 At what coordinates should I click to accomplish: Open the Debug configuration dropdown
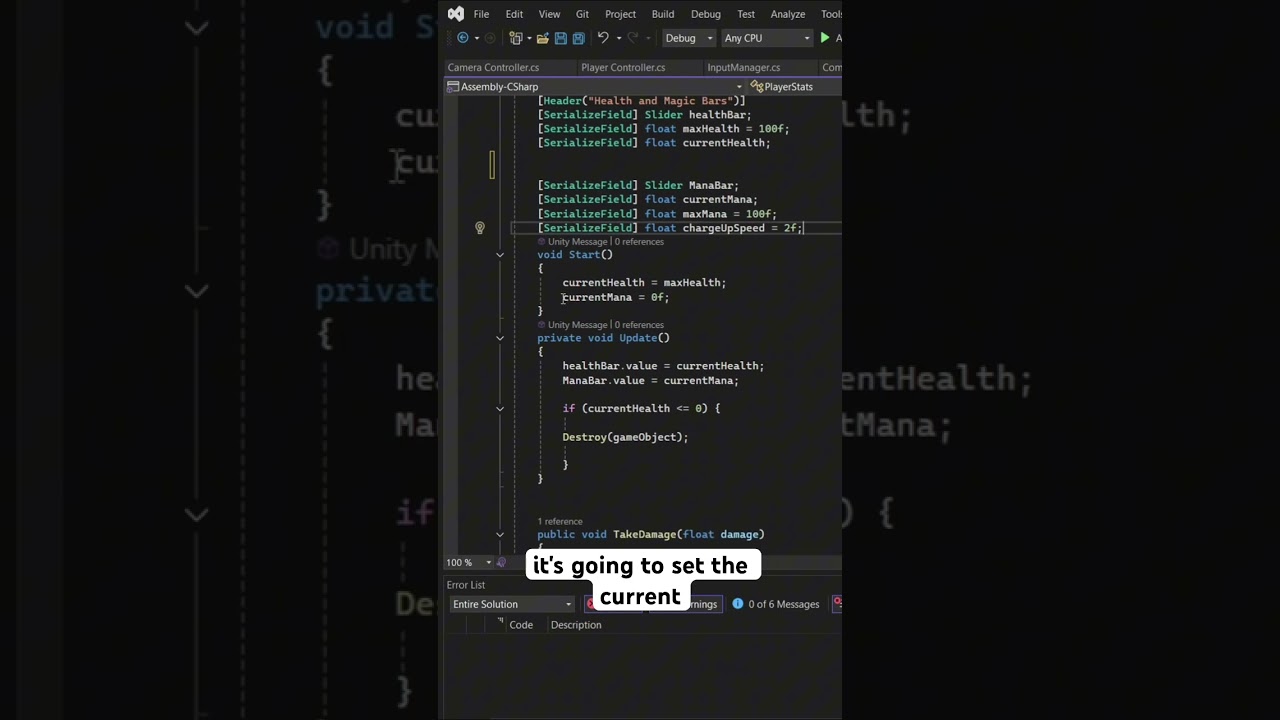point(688,38)
